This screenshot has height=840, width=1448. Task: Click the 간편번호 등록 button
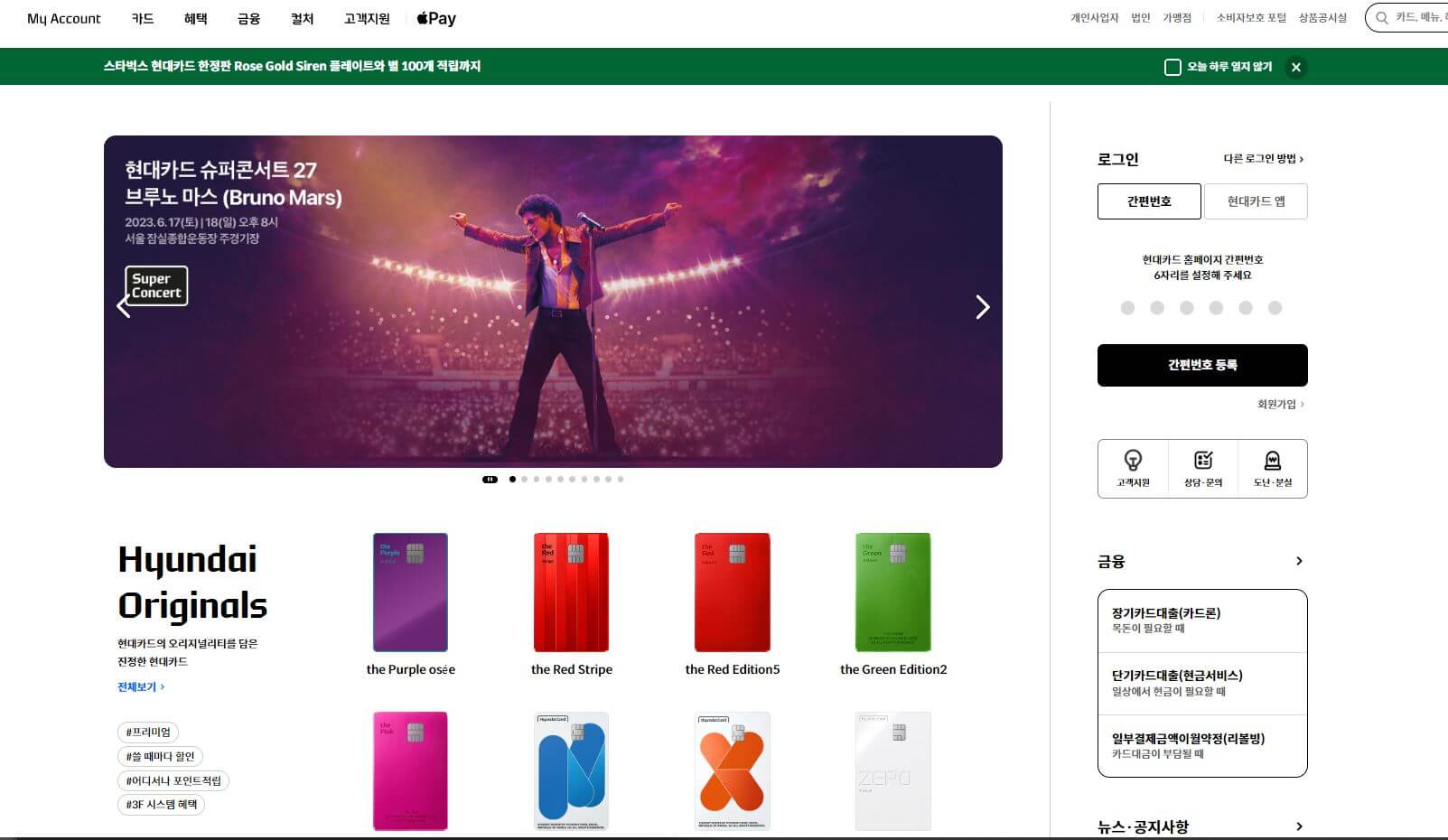(x=1202, y=365)
